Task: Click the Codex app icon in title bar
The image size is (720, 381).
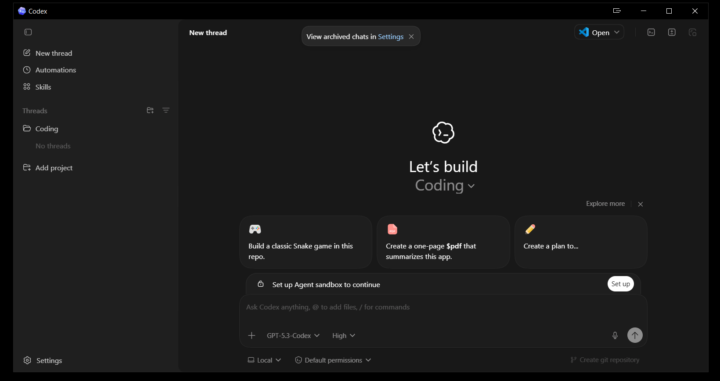Action: pos(22,11)
